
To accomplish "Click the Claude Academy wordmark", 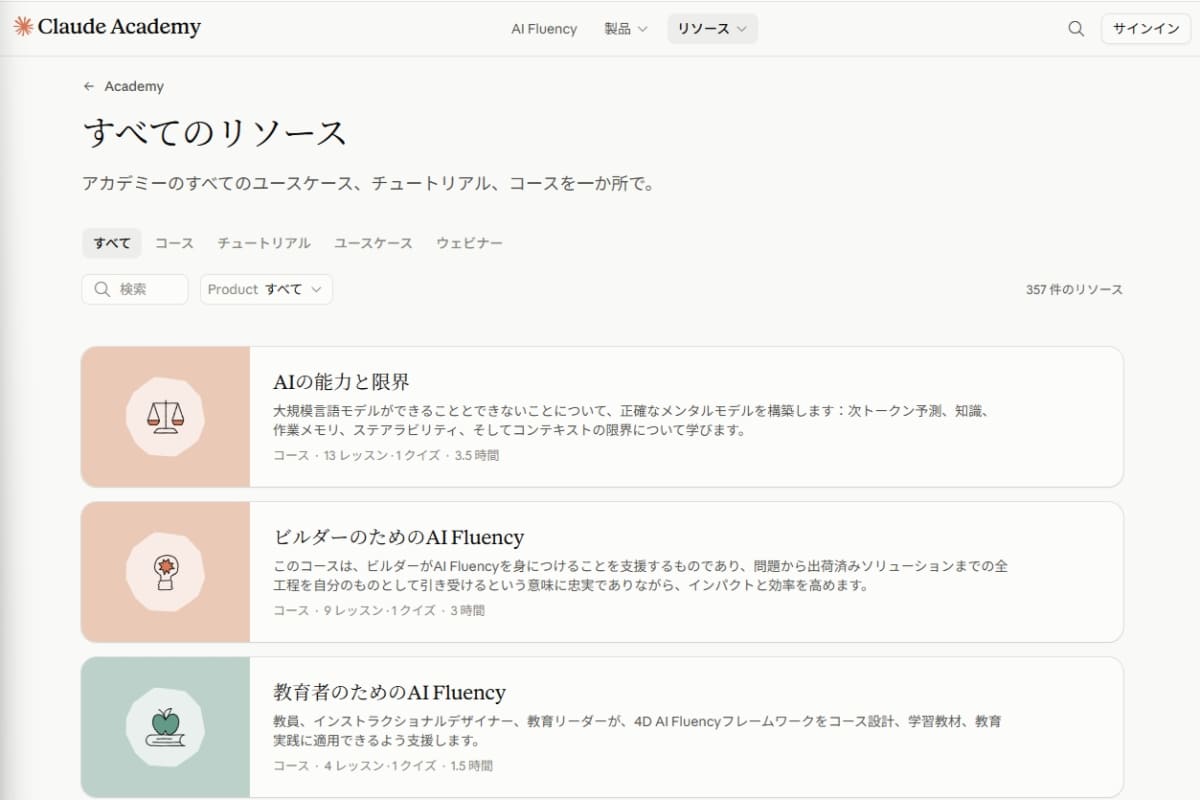I will click(x=119, y=27).
